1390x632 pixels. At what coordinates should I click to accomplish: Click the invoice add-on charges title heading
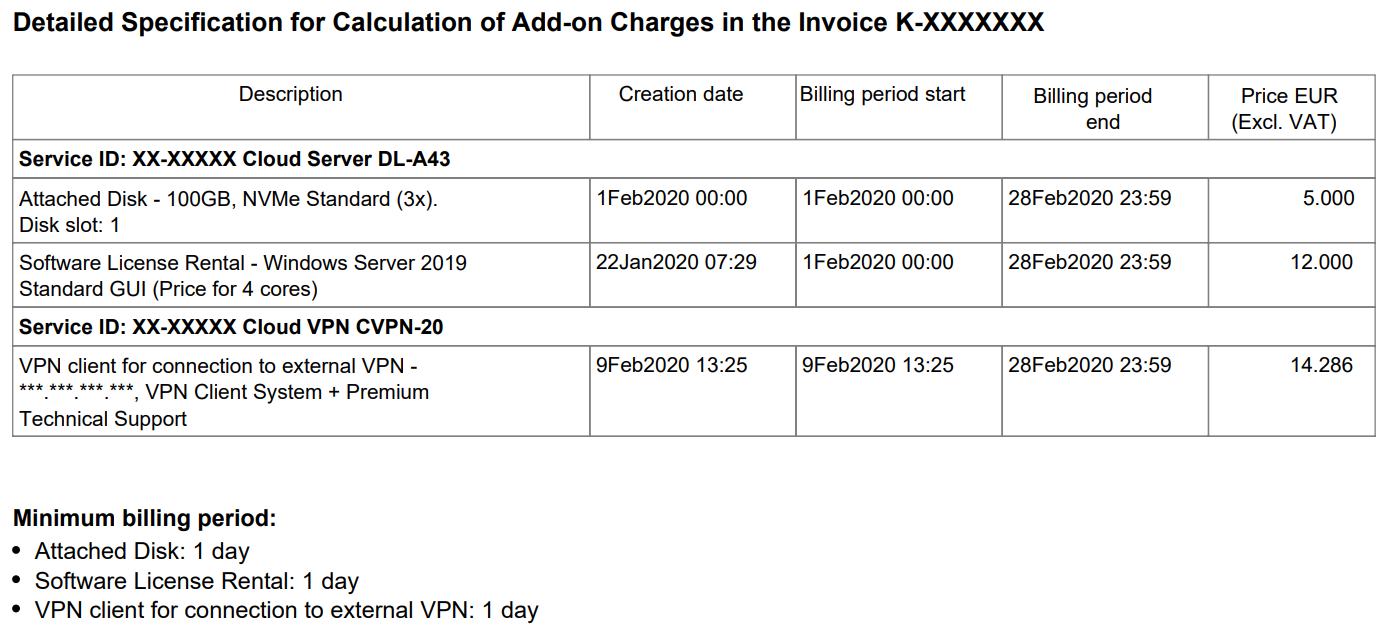[528, 23]
